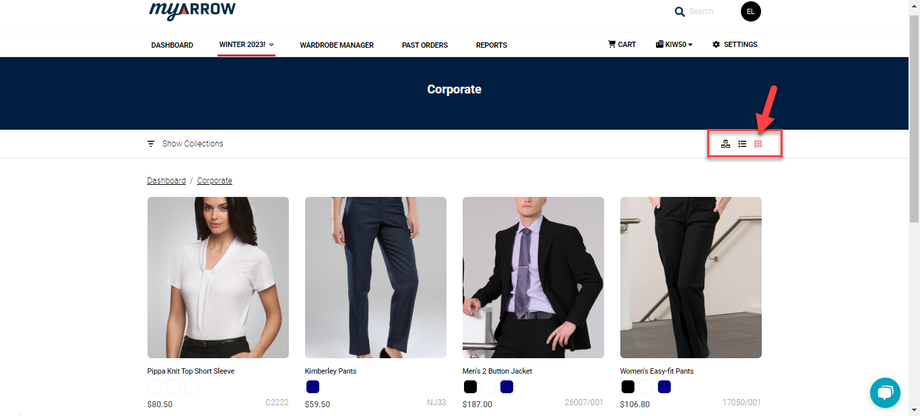The width and height of the screenshot is (920, 416).
Task: Click the search magnifier icon
Action: [x=679, y=12]
